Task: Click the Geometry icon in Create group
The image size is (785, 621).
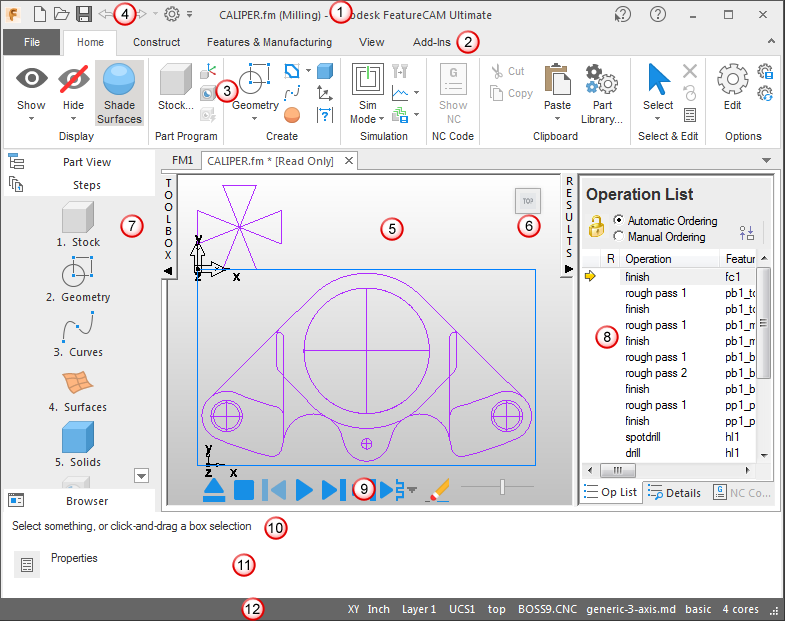Action: pos(254,79)
